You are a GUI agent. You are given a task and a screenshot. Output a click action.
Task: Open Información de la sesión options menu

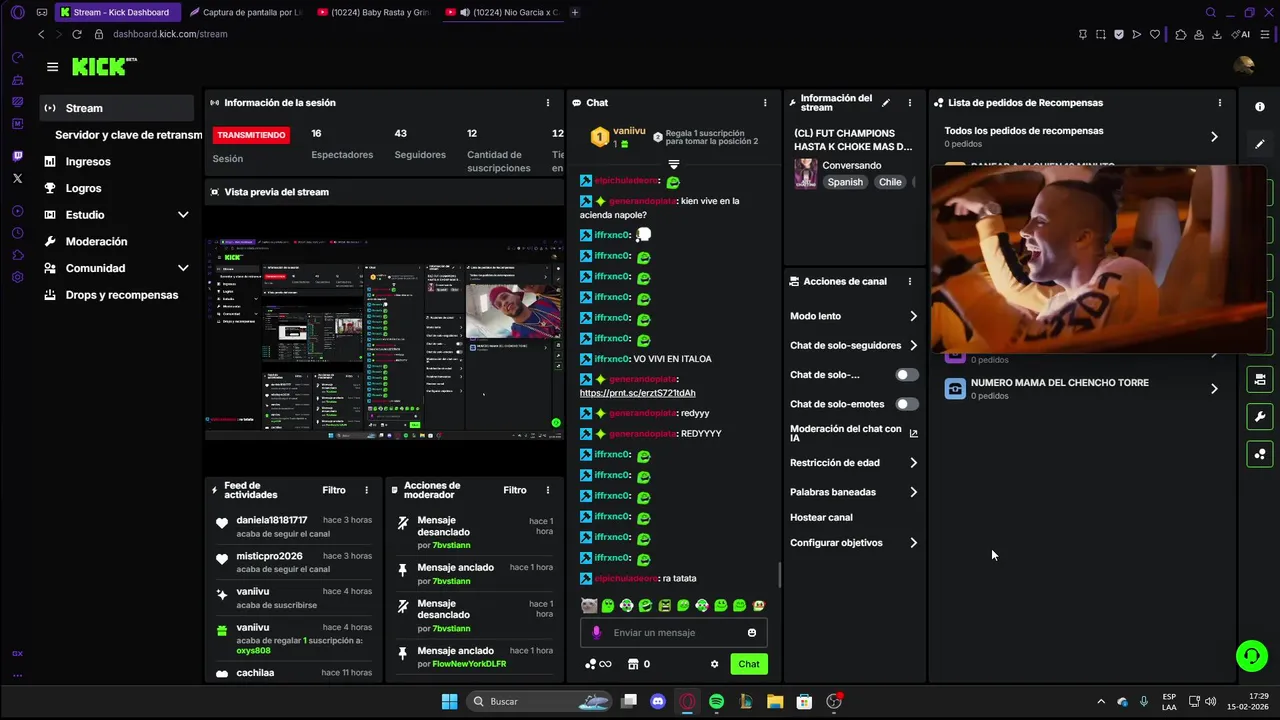coord(547,103)
